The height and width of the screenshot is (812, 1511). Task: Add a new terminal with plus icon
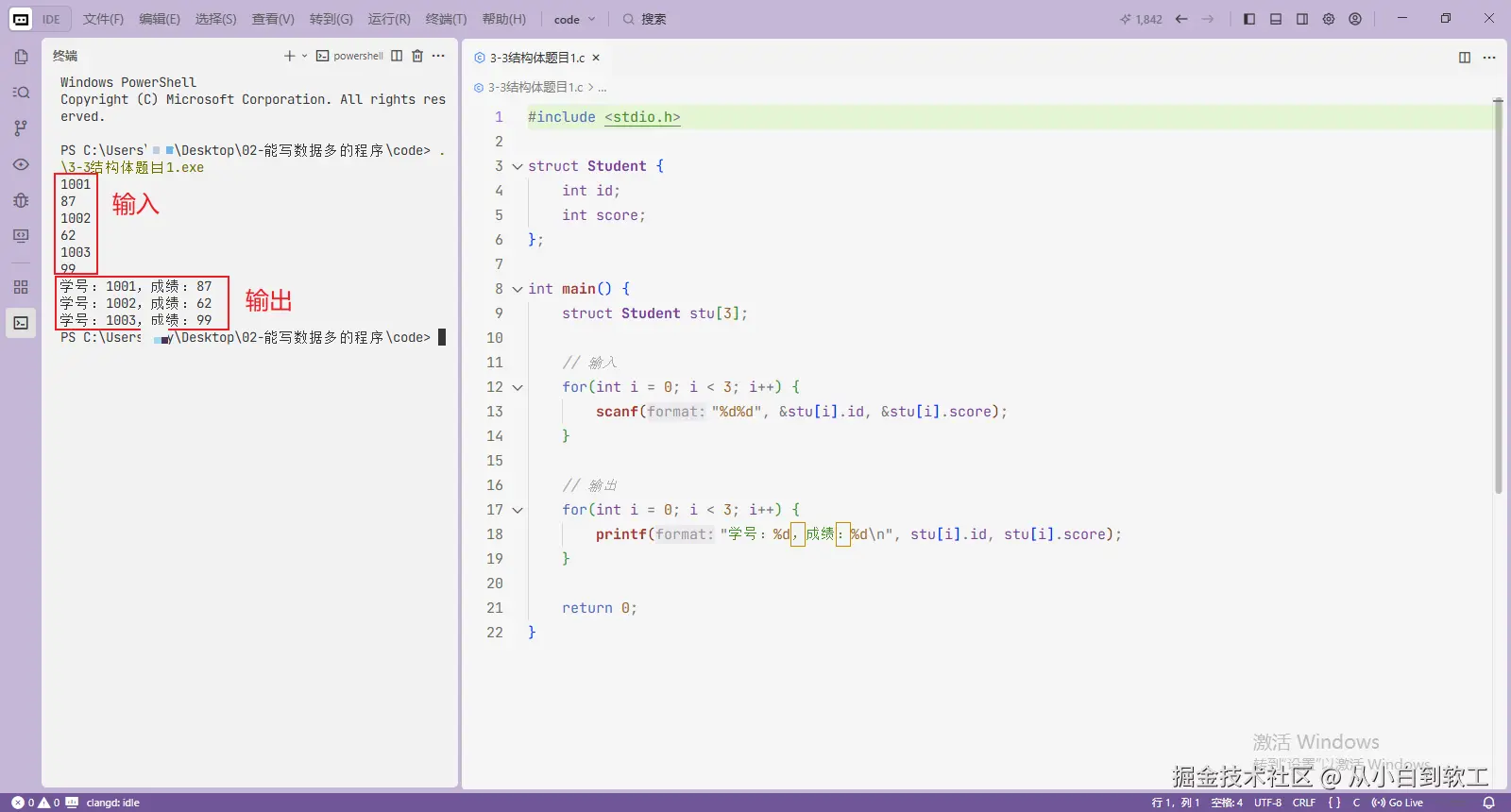290,56
